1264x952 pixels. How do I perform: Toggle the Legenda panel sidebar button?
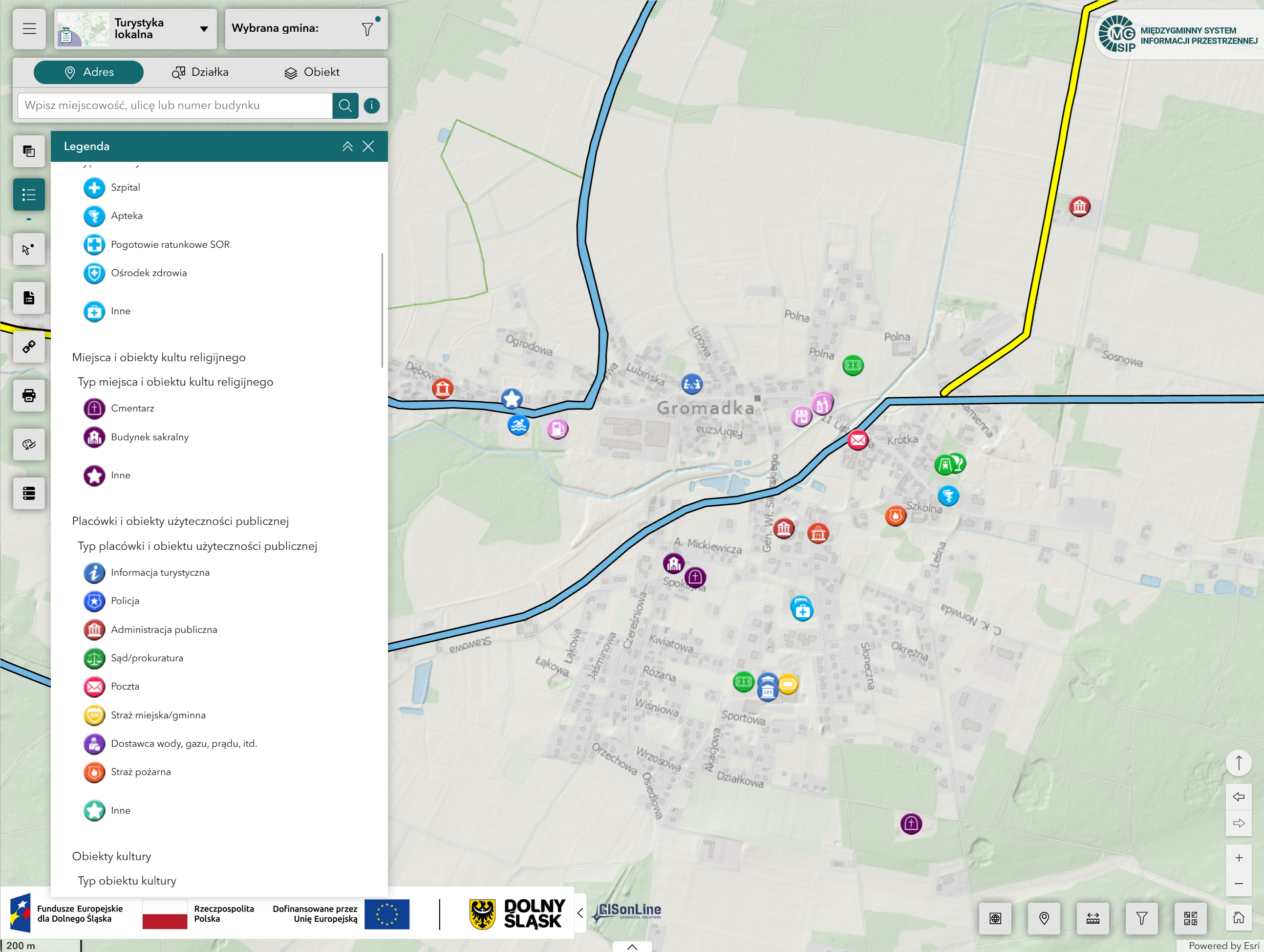coord(29,195)
